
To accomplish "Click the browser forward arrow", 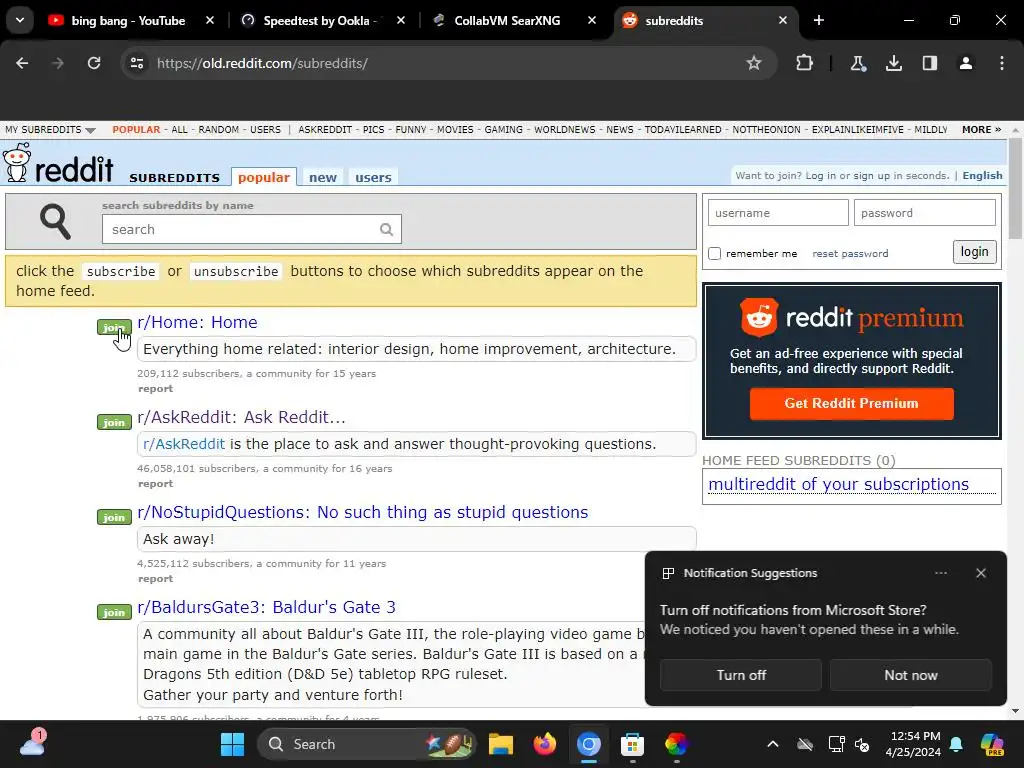I will coord(58,63).
